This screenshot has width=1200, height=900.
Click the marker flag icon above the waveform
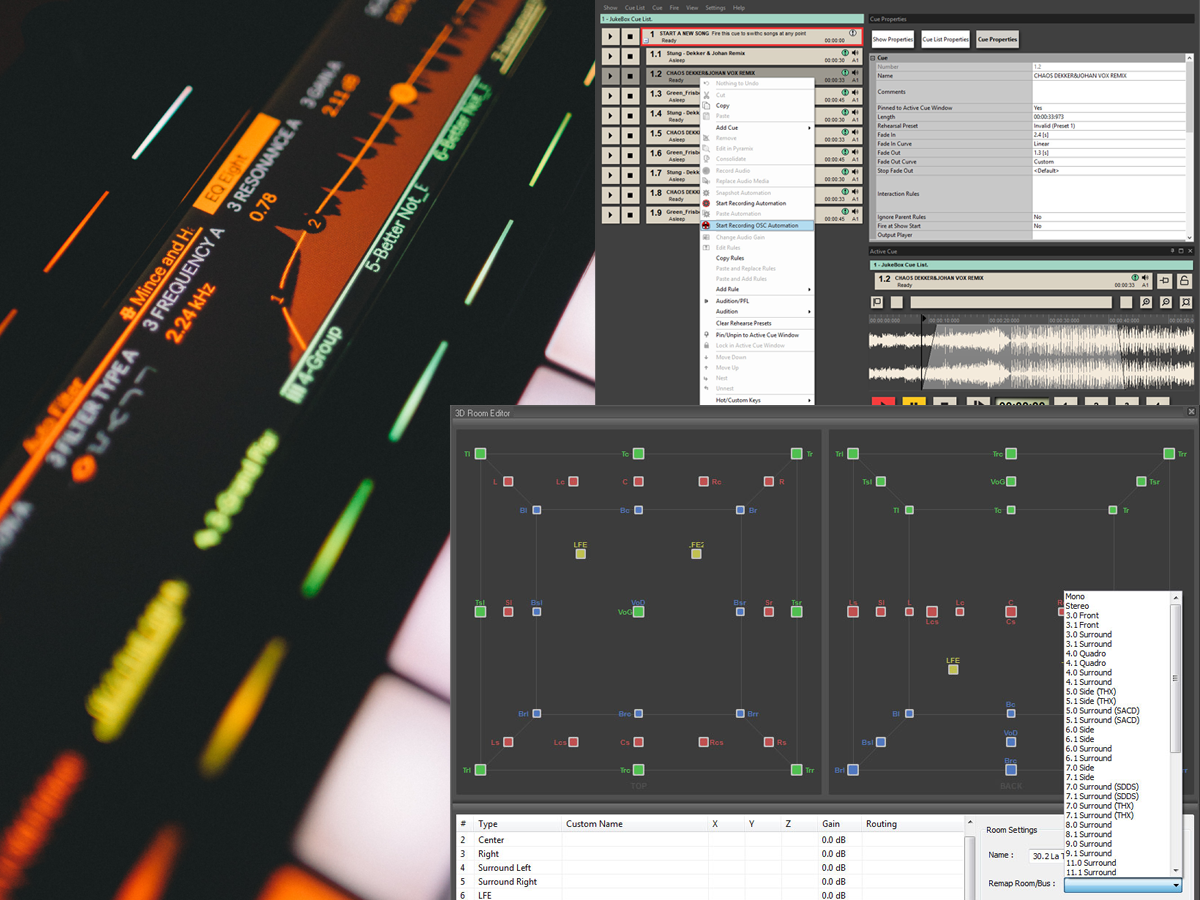pyautogui.click(x=877, y=302)
